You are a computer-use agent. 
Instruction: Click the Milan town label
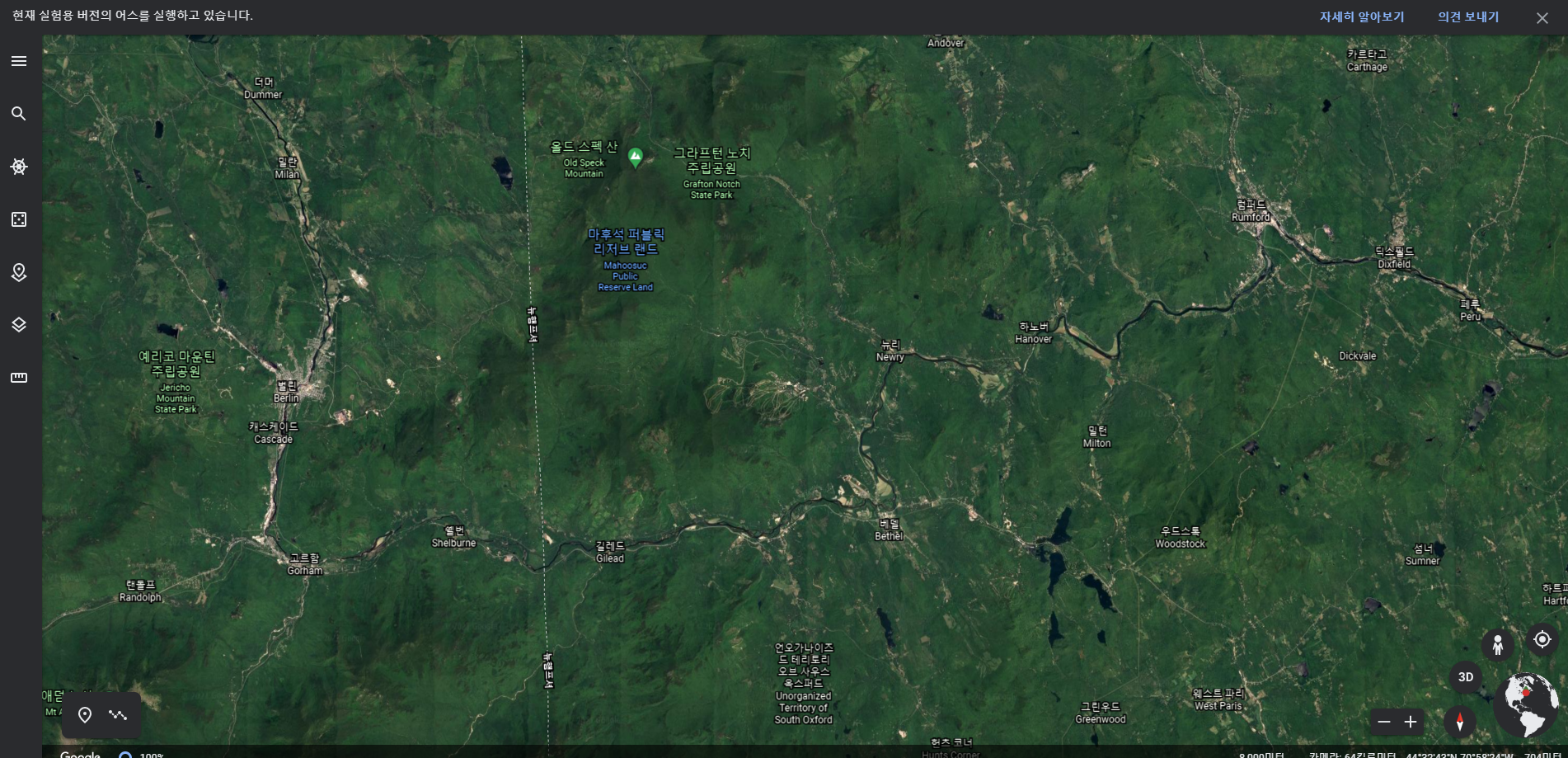(x=288, y=168)
